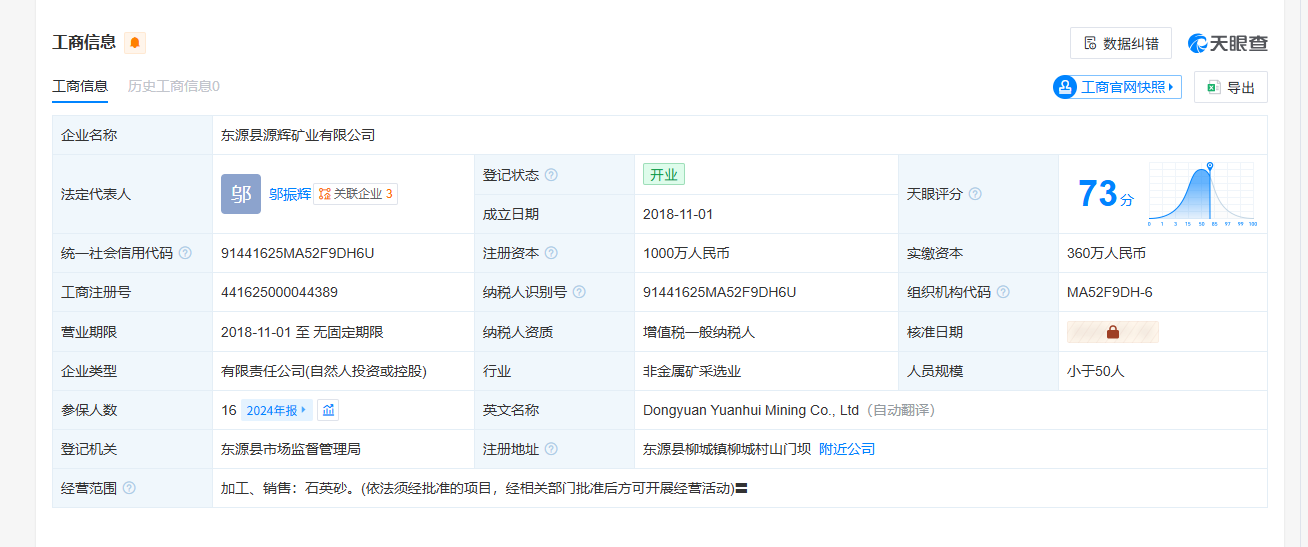Click help icon beside 登记状态
The width and height of the screenshot is (1308, 547).
[x=551, y=175]
